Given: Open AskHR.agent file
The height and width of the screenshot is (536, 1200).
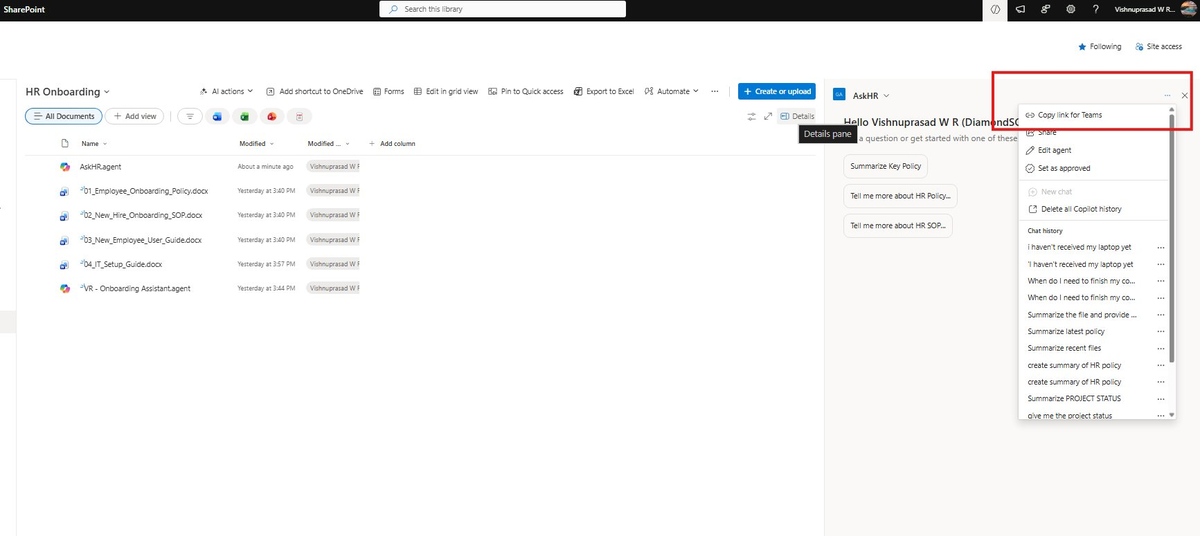Looking at the screenshot, I should 101,167.
